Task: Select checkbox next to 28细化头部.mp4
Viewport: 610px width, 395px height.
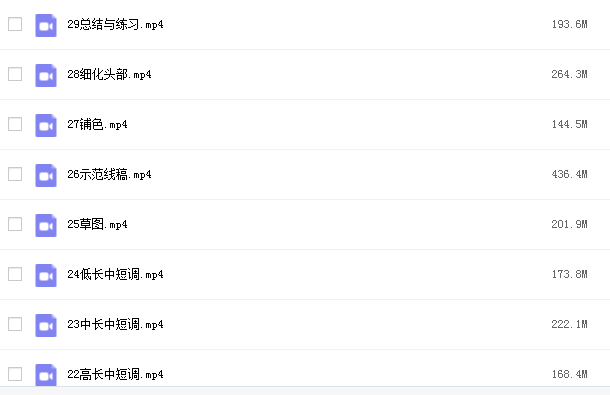Action: [15, 74]
